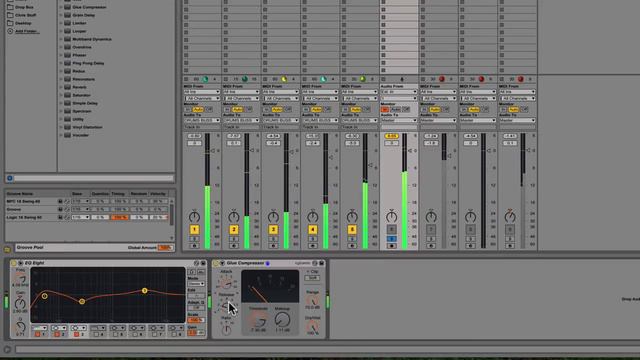Screen dimensions: 640x360
Task: Click the commit icon for Logic 16 Swing groove
Action: click(67, 217)
